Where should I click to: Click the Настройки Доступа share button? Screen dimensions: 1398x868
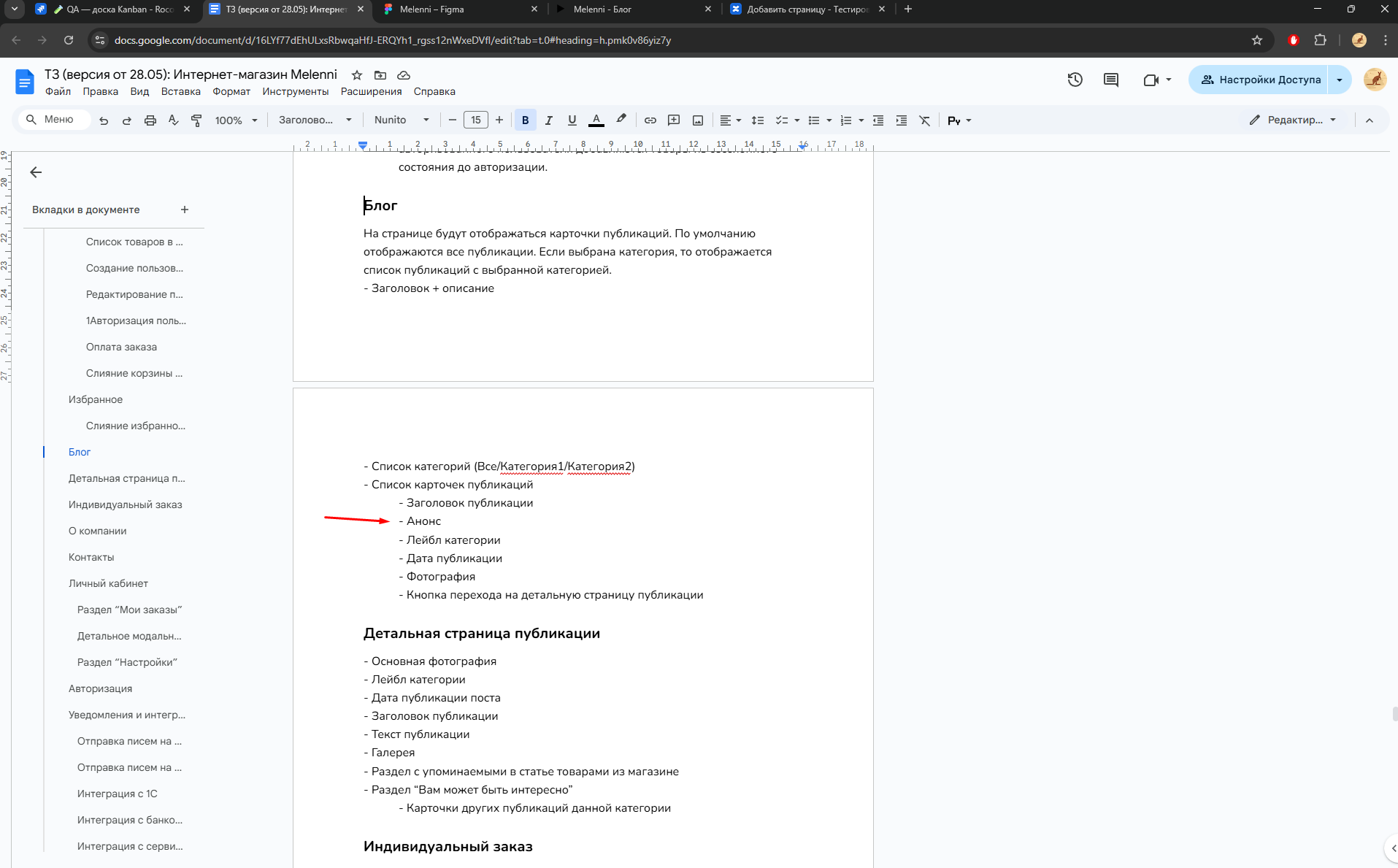coord(1260,80)
